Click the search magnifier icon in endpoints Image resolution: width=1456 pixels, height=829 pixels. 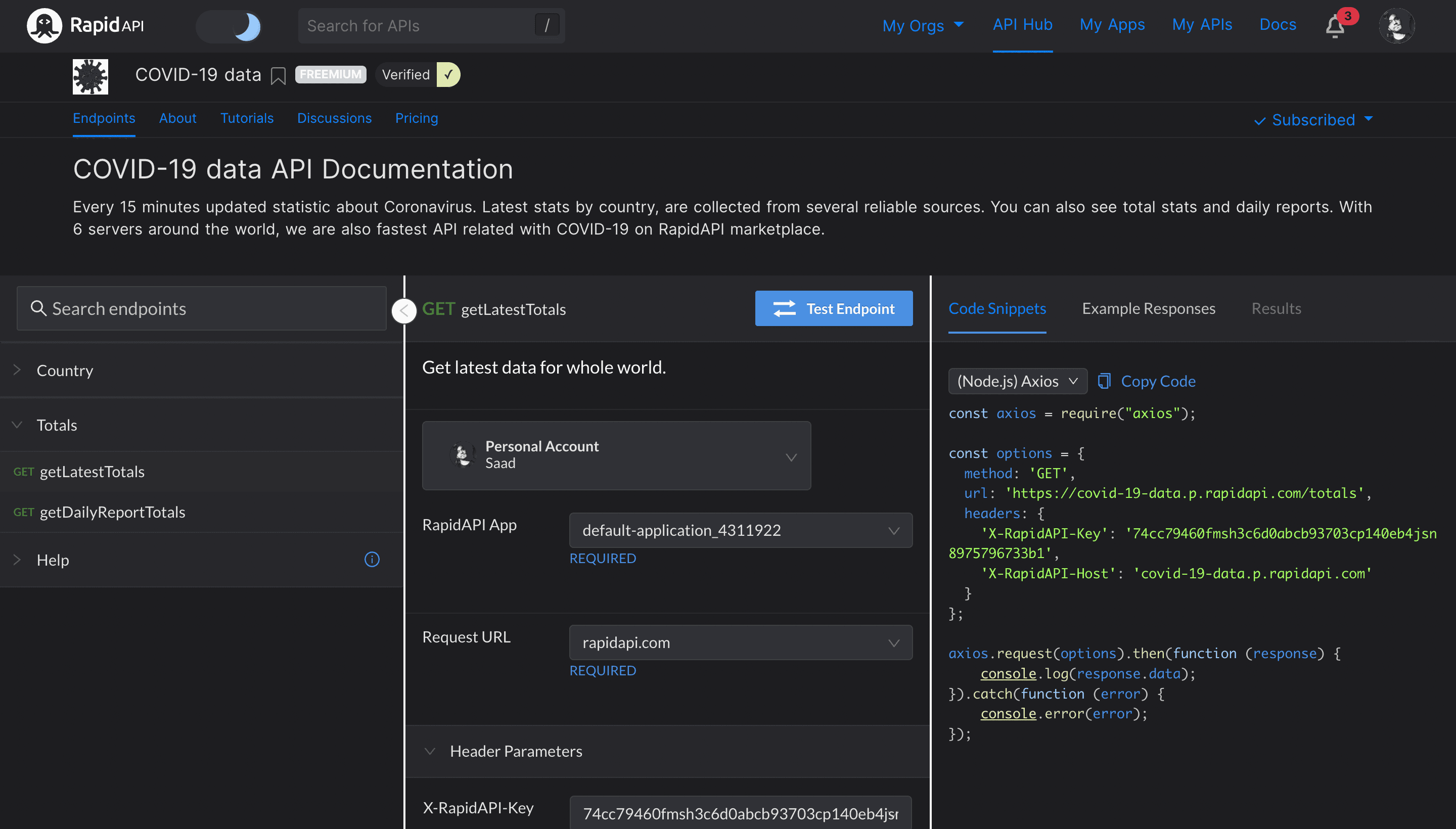38,308
